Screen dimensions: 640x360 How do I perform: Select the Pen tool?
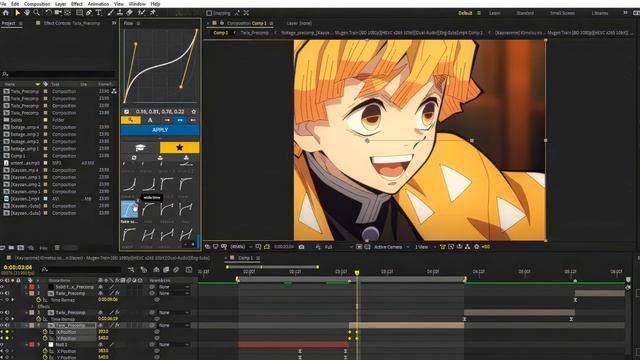(89, 13)
